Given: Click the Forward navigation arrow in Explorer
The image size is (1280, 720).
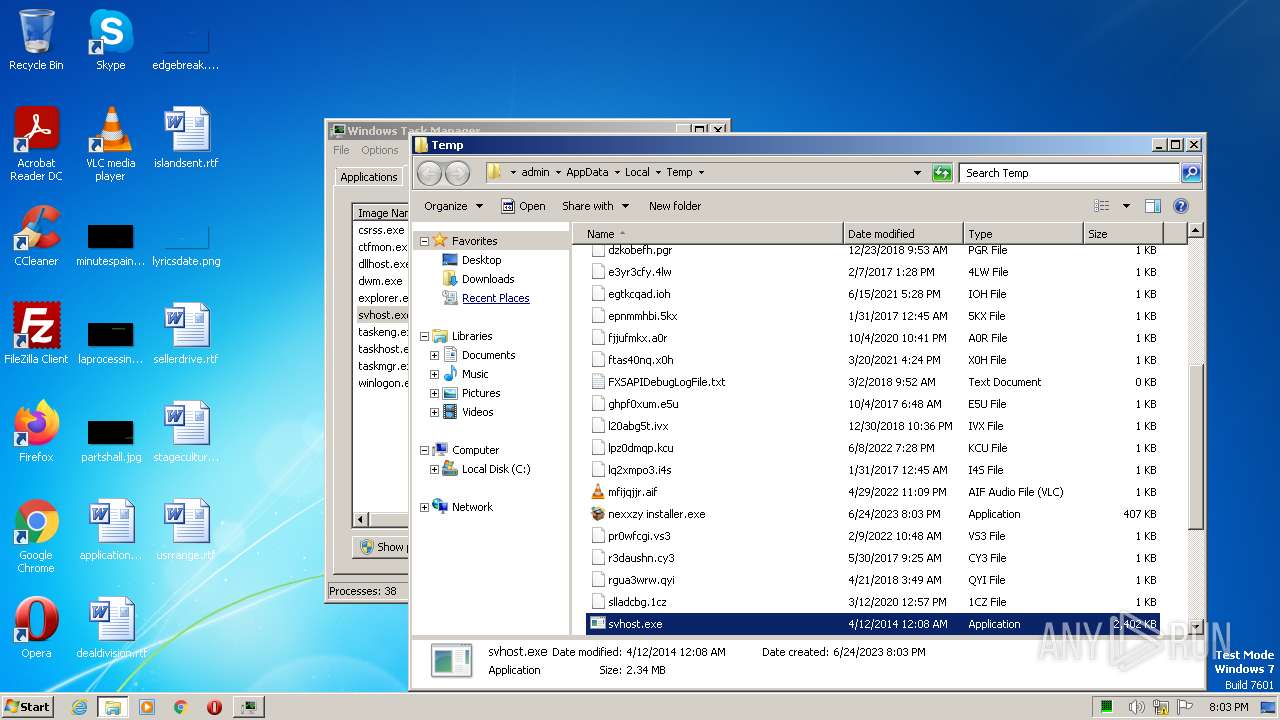Looking at the screenshot, I should click(x=457, y=173).
